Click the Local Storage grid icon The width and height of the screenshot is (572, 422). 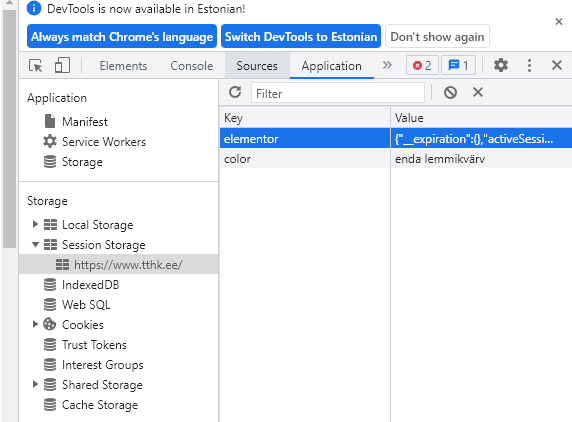click(50, 225)
